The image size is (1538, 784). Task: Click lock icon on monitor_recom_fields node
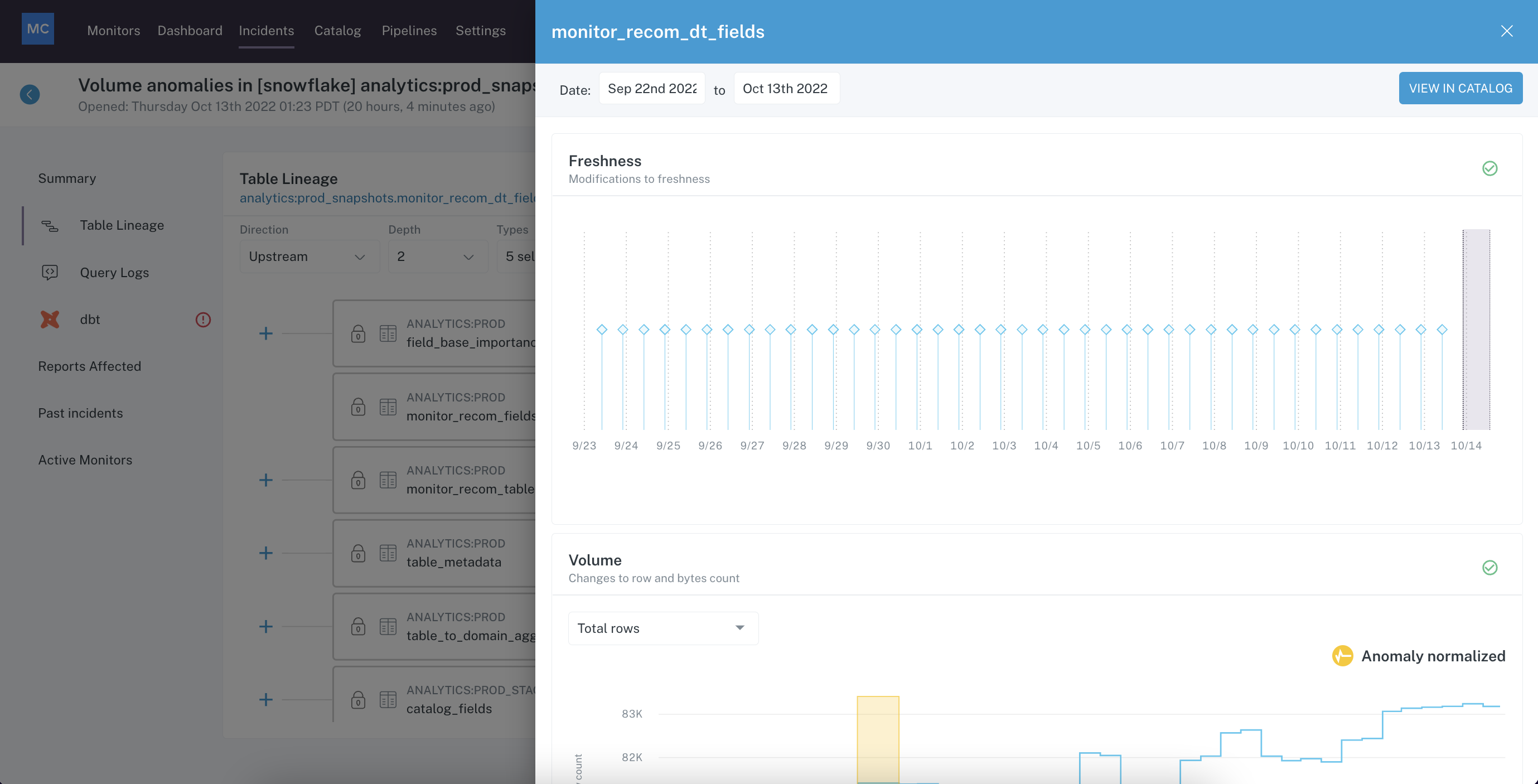pyautogui.click(x=358, y=406)
